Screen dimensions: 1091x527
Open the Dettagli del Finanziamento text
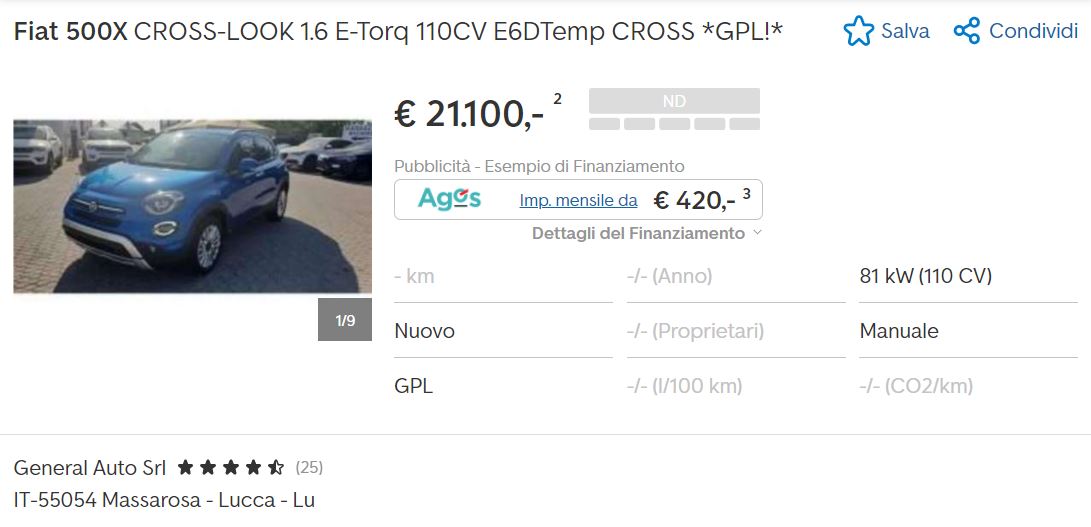[x=638, y=233]
